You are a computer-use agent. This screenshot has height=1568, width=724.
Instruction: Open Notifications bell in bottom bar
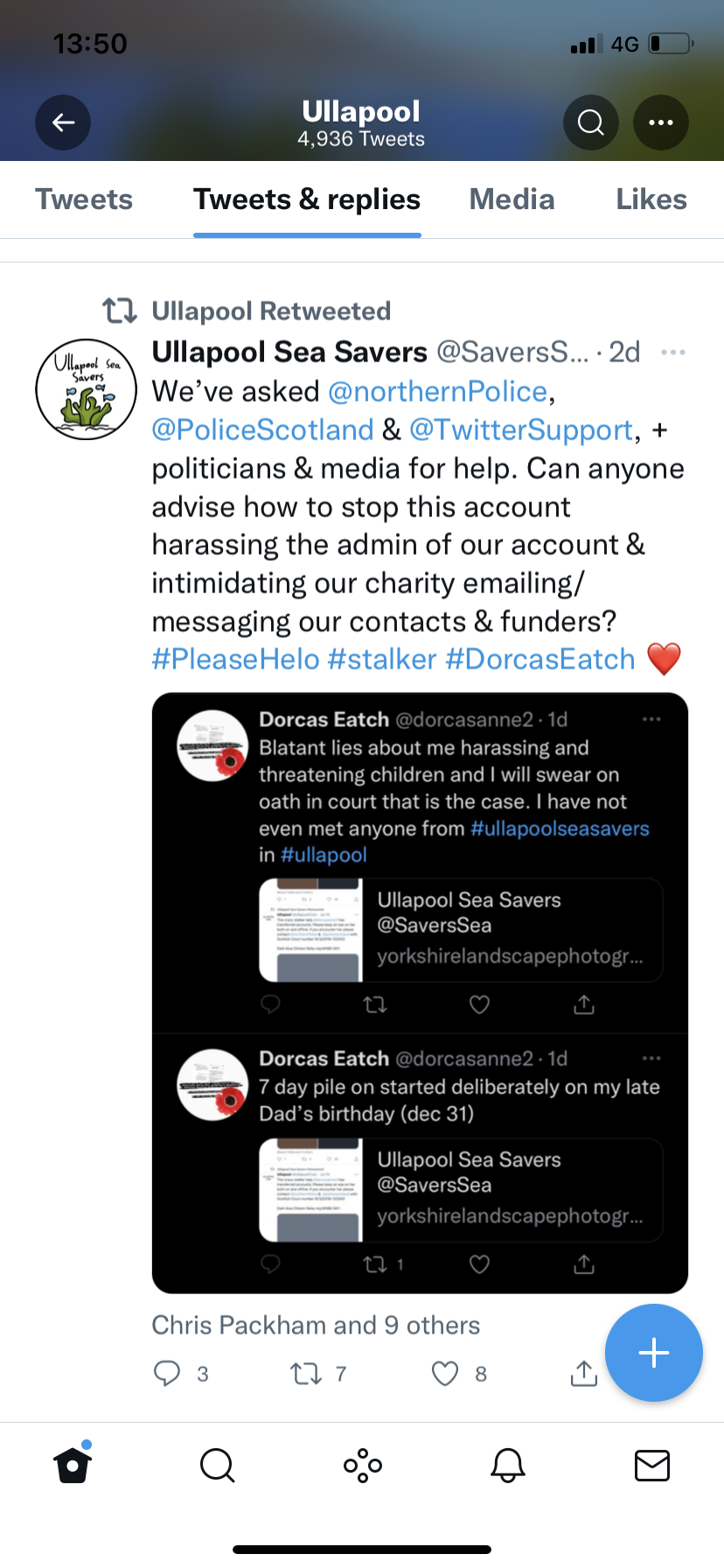point(508,1465)
